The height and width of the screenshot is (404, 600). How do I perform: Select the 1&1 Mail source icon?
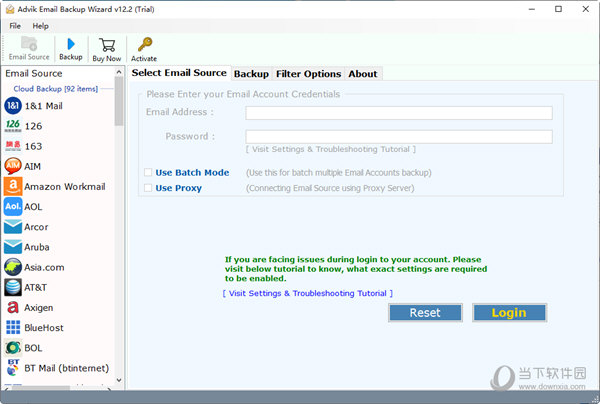[13, 106]
